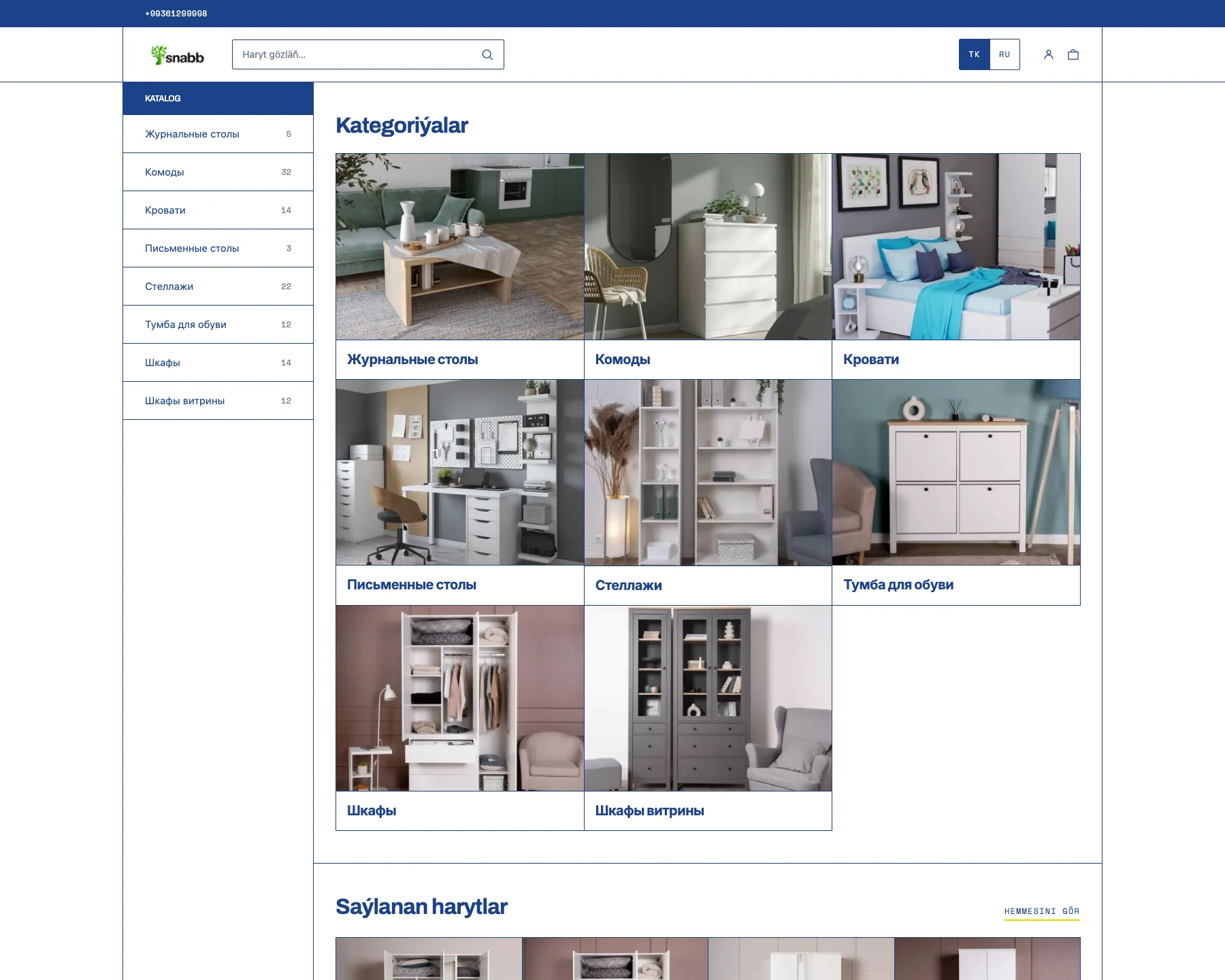This screenshot has width=1225, height=980.
Task: Switch language to TK
Action: 975,54
